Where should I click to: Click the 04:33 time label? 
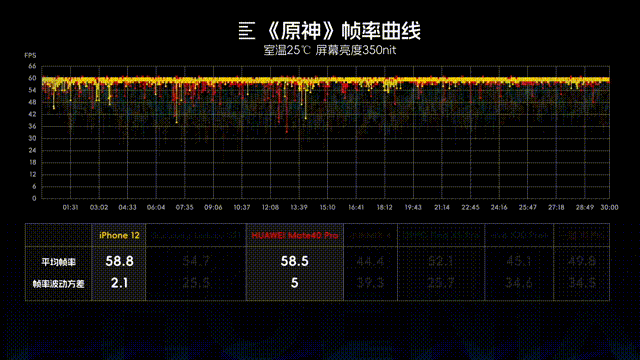(127, 207)
